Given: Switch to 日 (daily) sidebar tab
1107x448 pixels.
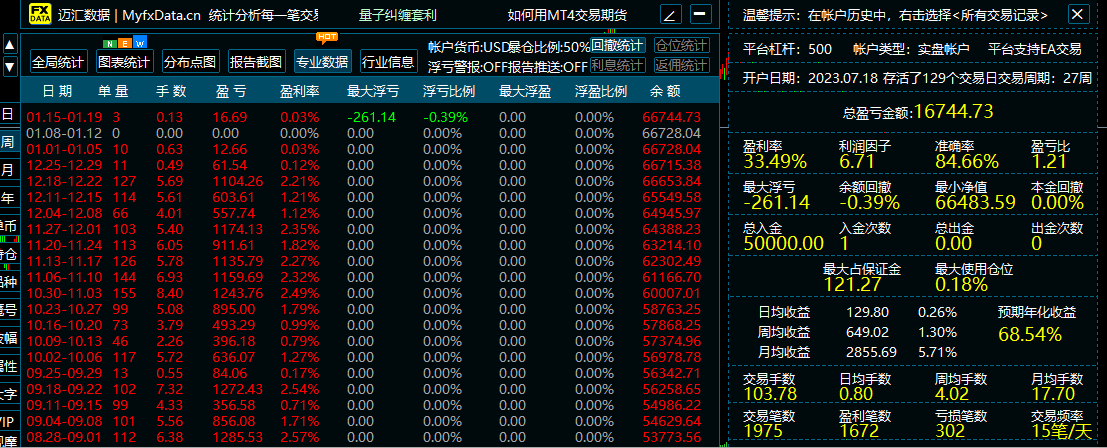Looking at the screenshot, I should click(x=8, y=115).
